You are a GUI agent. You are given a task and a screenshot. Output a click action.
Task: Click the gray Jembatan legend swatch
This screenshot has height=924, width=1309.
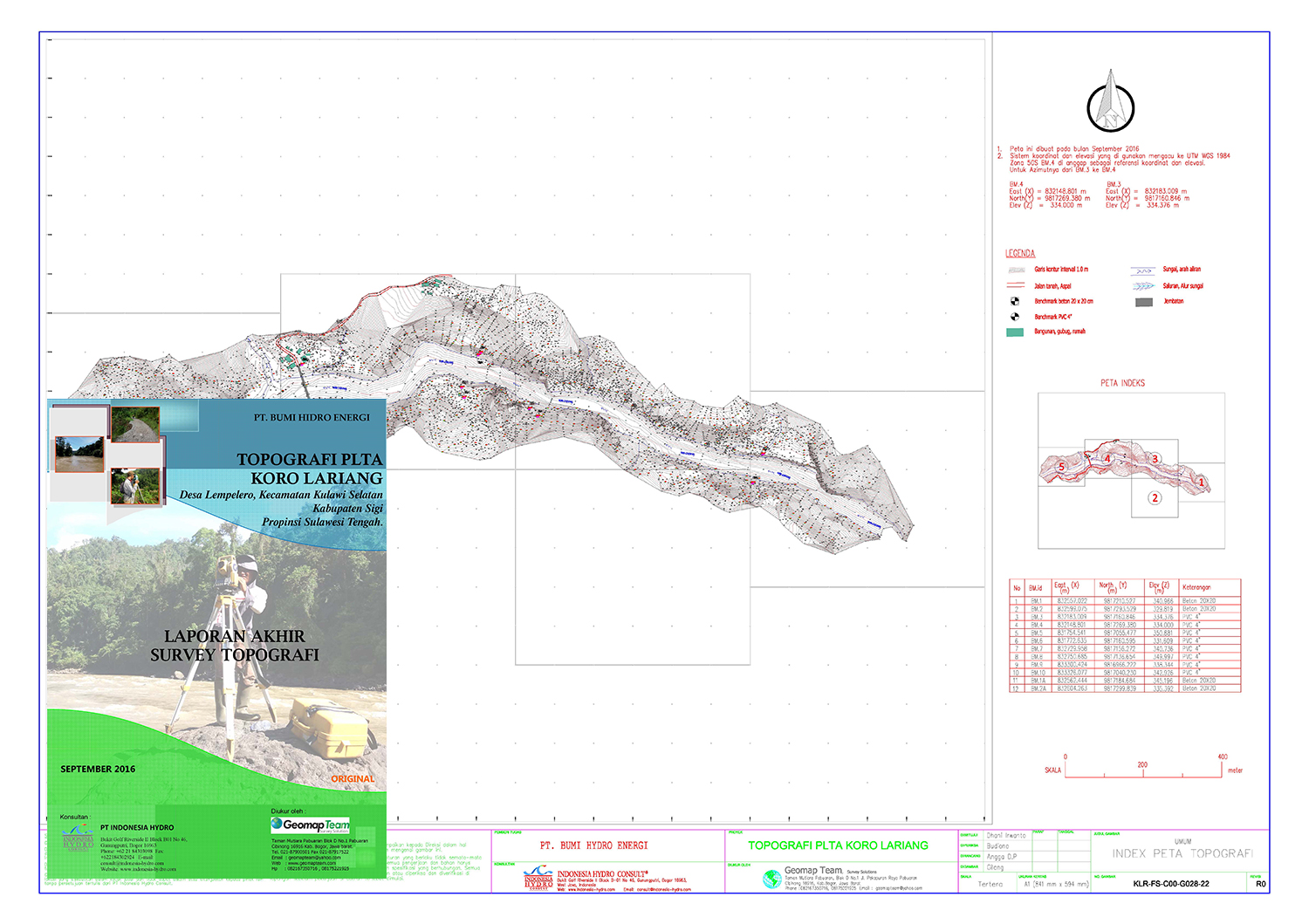click(1144, 302)
